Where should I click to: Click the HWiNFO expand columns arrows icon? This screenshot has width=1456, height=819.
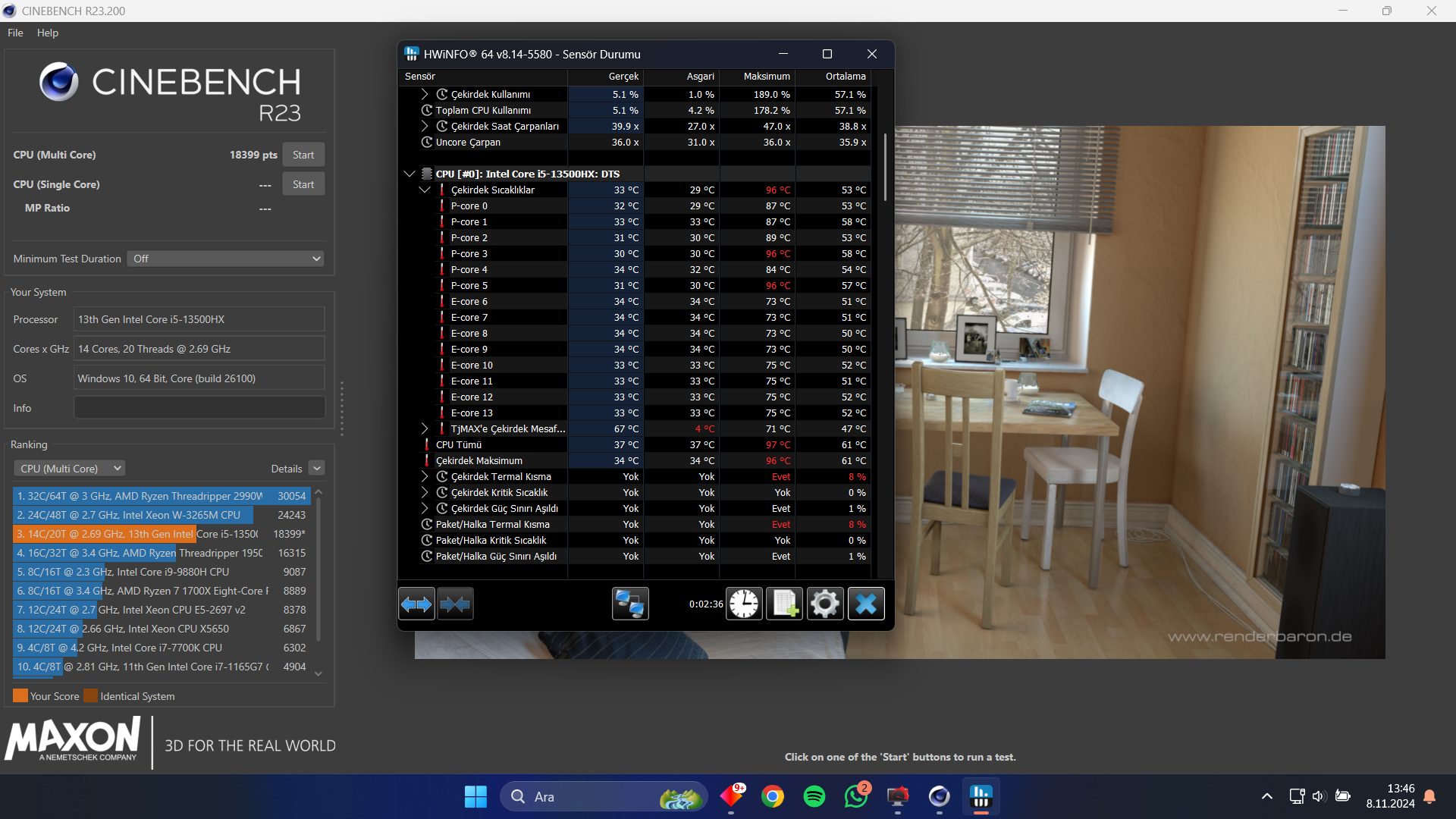point(416,604)
